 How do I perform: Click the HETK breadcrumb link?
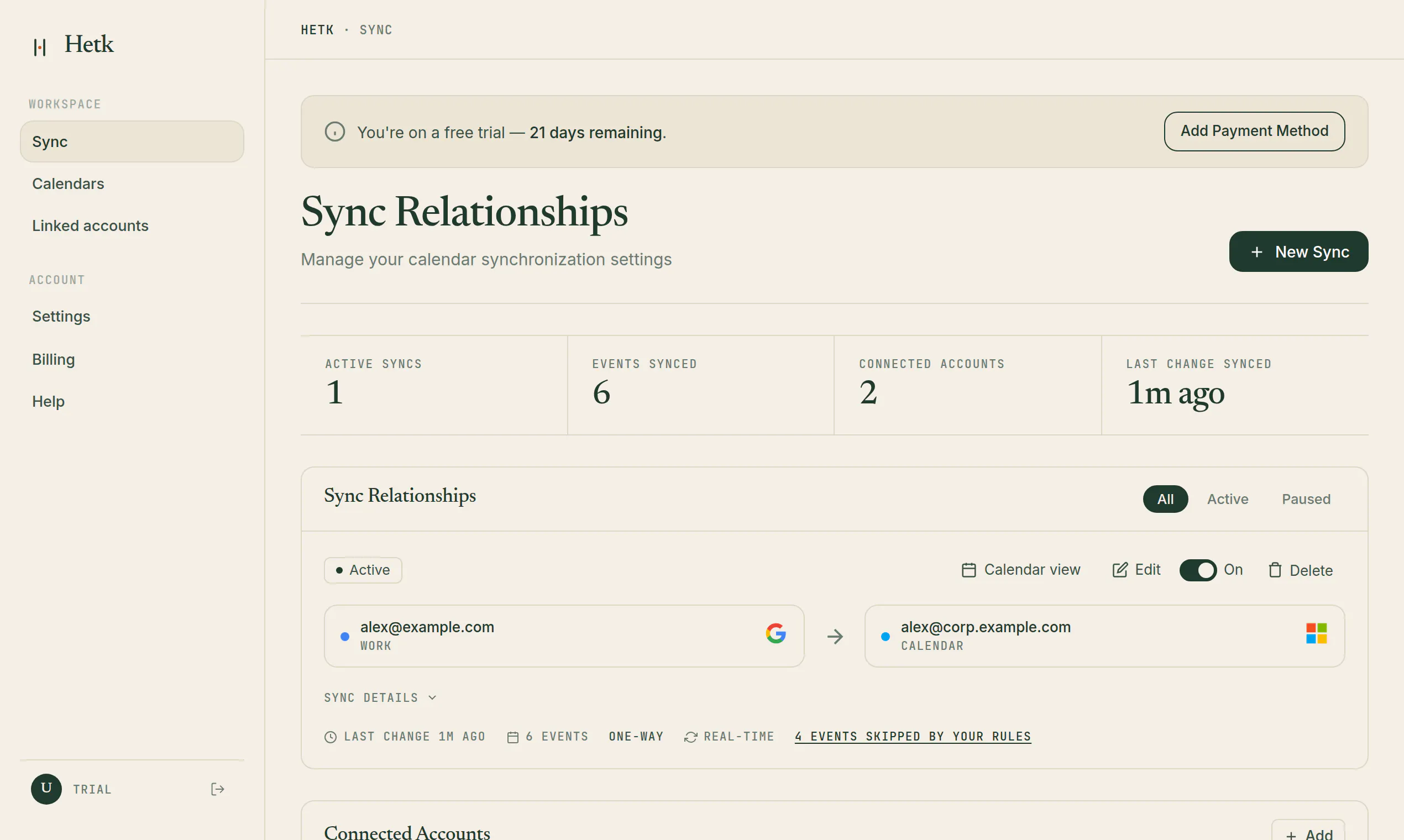[317, 29]
